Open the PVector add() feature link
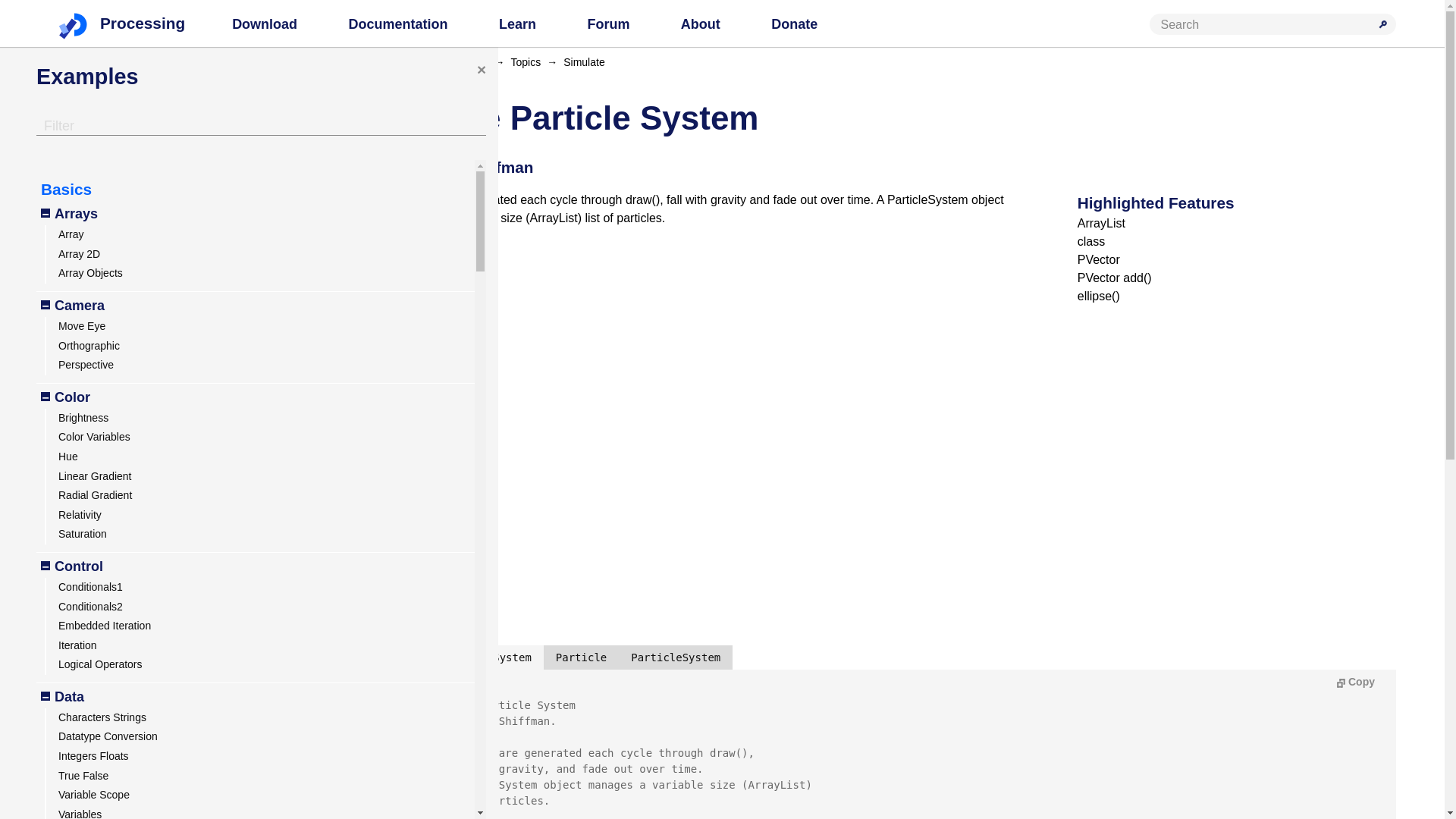This screenshot has width=1456, height=819. tap(1114, 278)
